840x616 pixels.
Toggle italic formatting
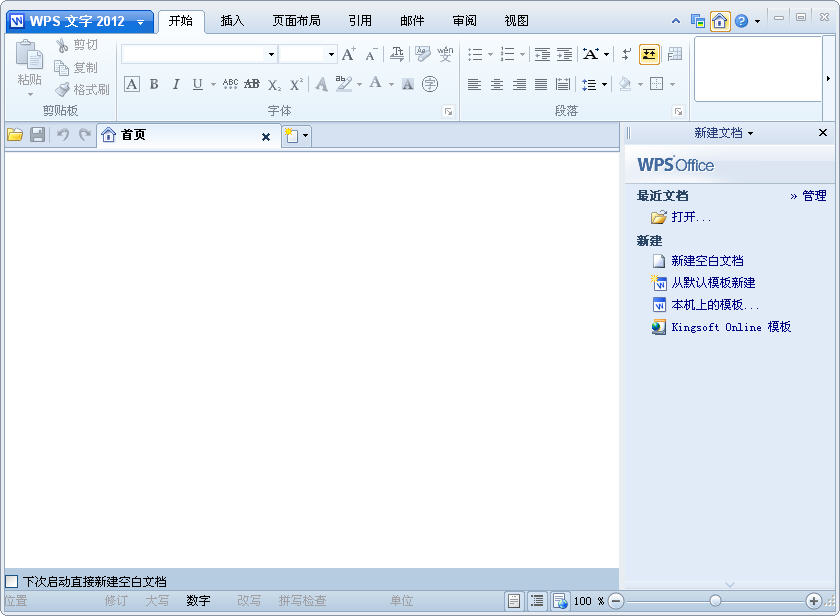click(x=176, y=84)
